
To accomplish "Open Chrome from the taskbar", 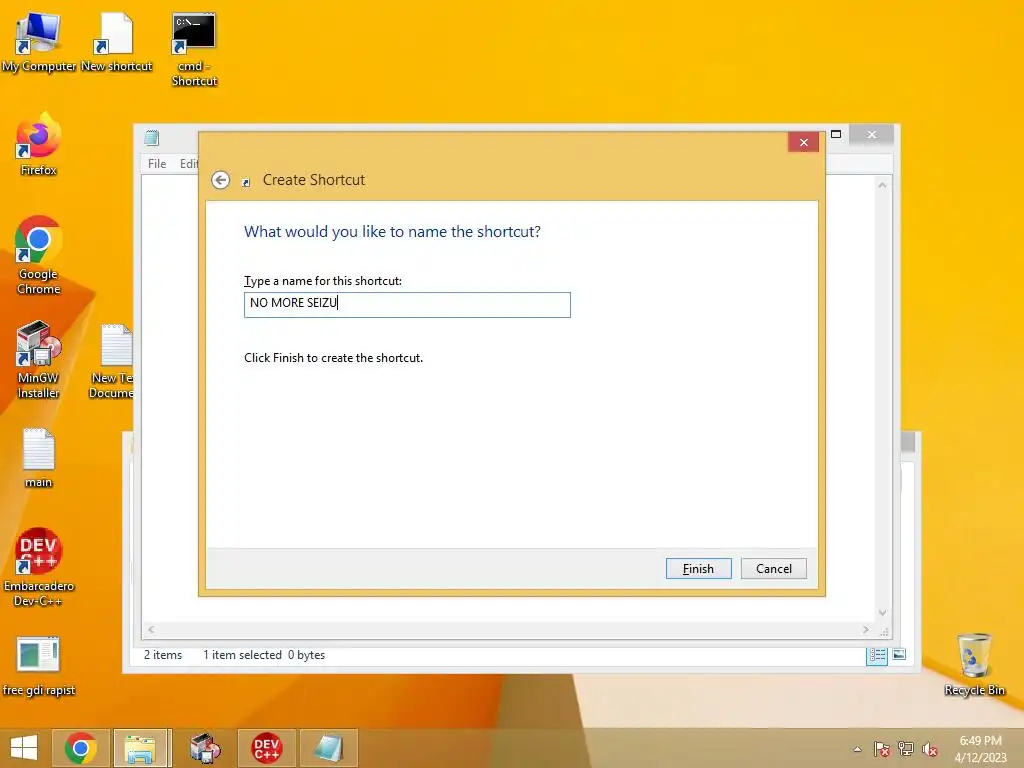I will click(x=80, y=748).
